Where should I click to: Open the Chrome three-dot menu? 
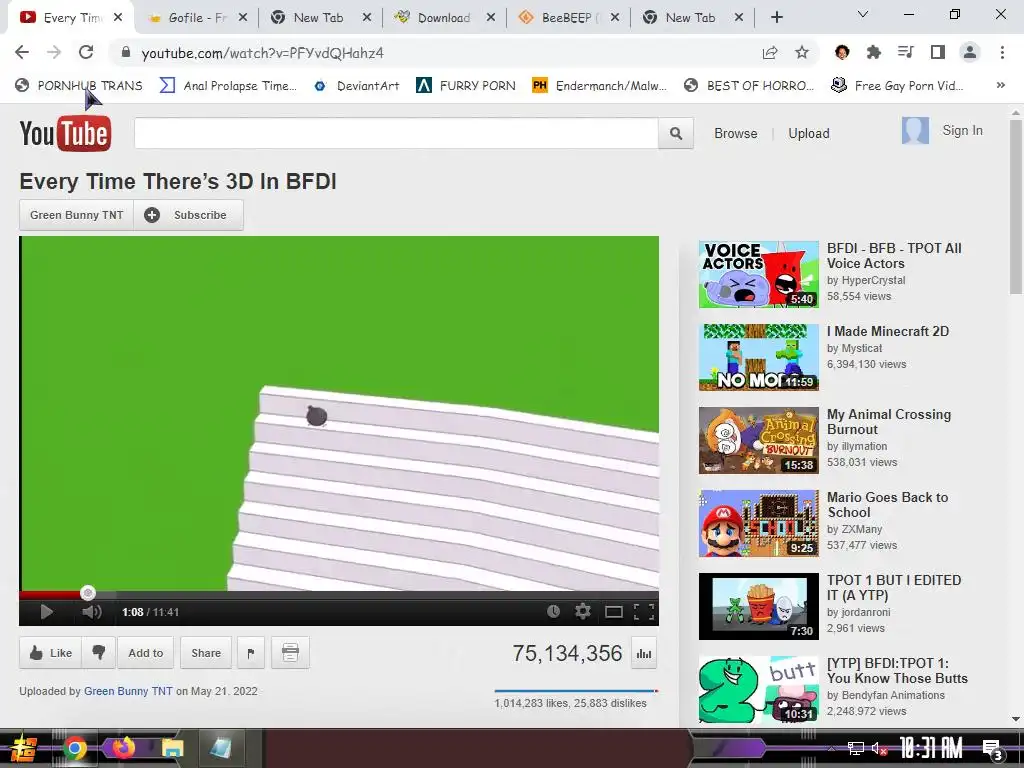click(1002, 52)
